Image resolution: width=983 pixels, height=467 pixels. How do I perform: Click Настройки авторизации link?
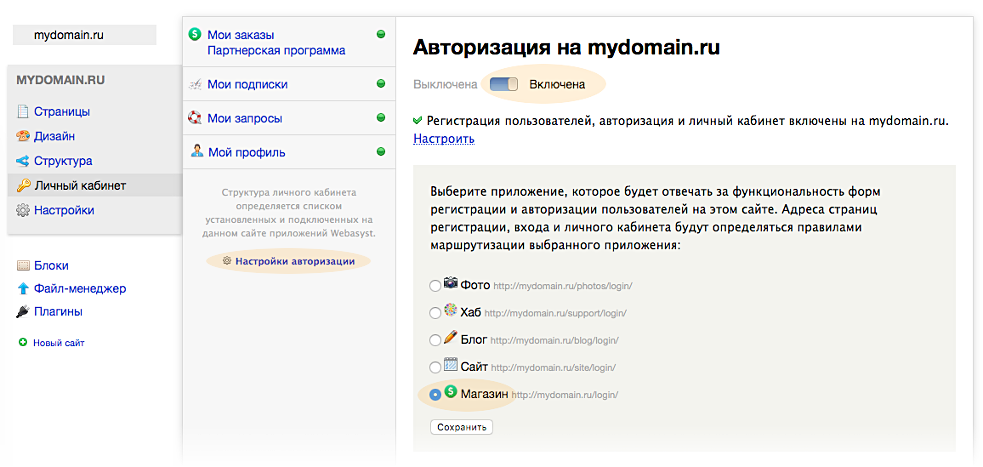coord(295,261)
